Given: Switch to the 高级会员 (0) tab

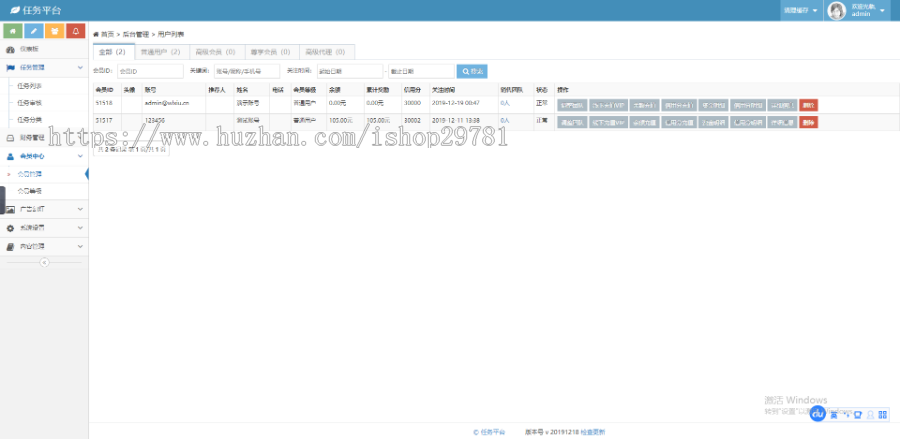Looking at the screenshot, I should [215, 52].
